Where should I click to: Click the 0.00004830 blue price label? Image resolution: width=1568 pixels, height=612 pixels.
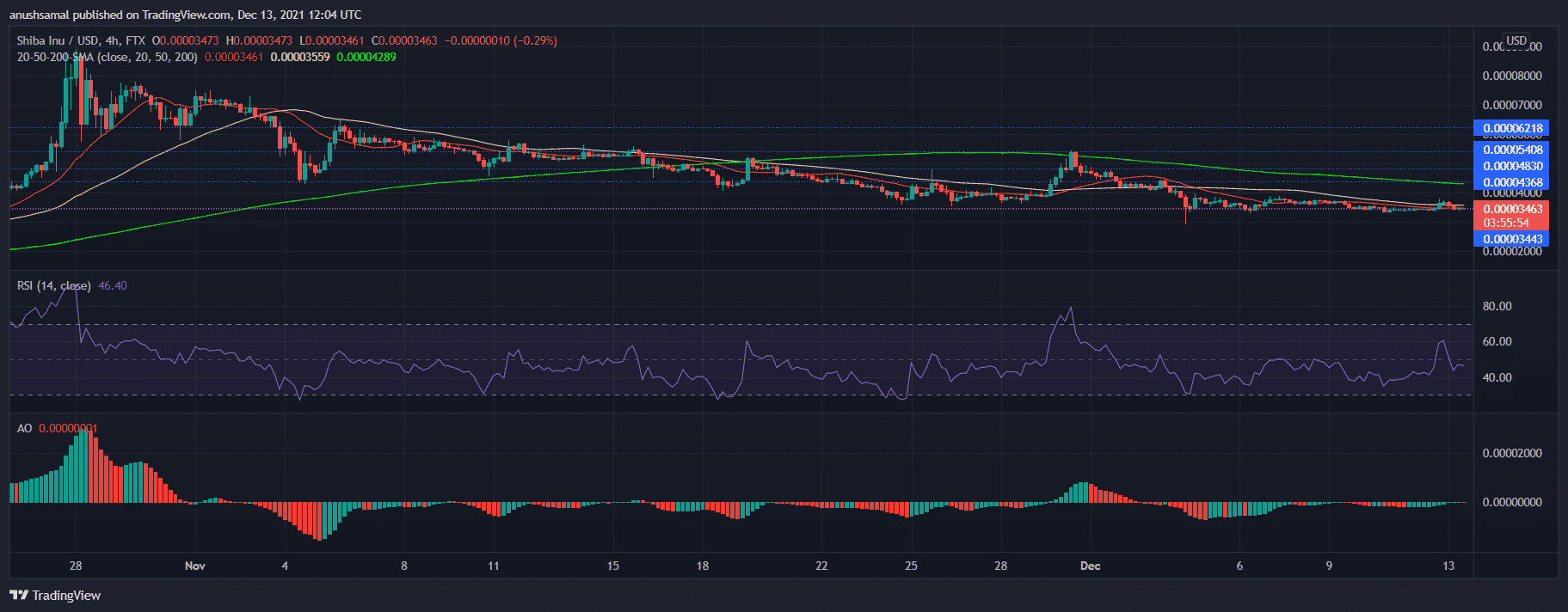coord(1511,166)
